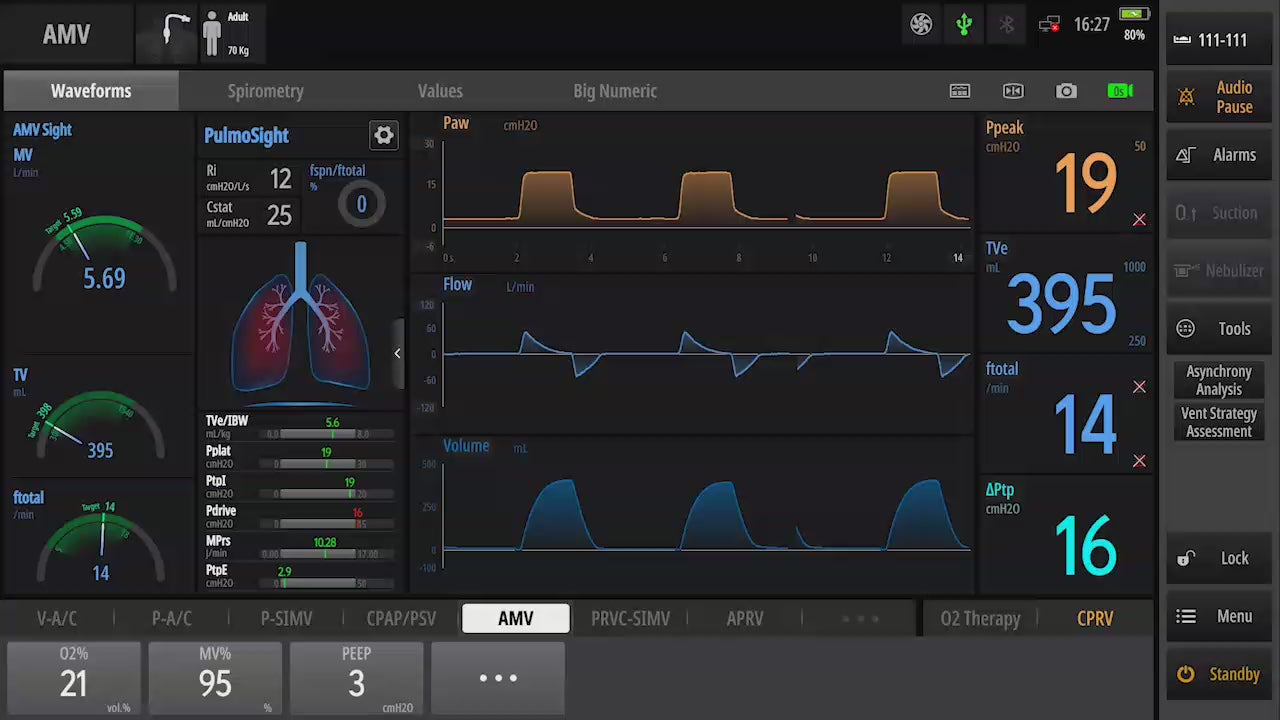The image size is (1280, 720).
Task: Collapse the PulmoSight panel with arrow
Action: (x=397, y=353)
